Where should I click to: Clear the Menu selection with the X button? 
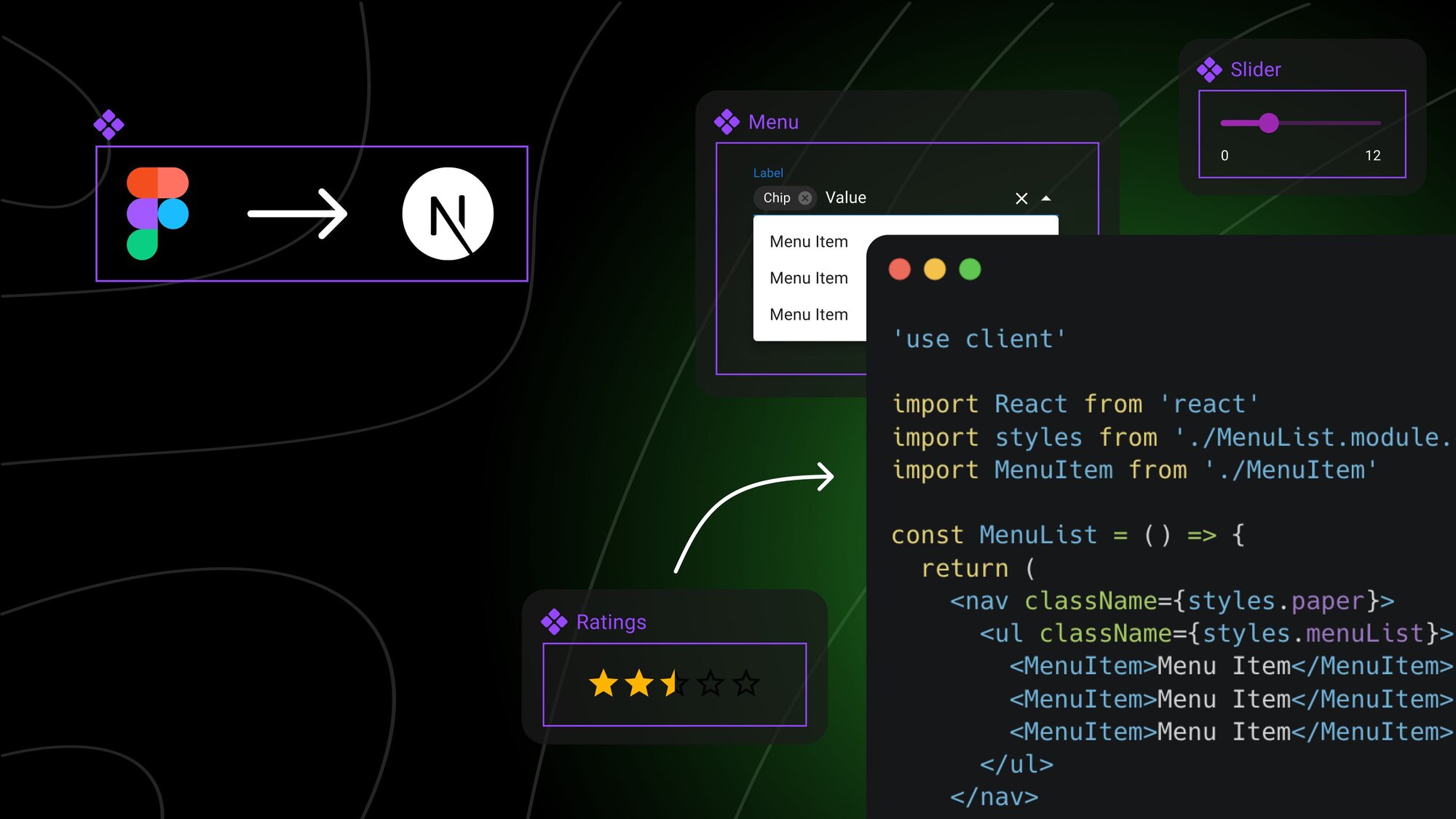(1021, 197)
